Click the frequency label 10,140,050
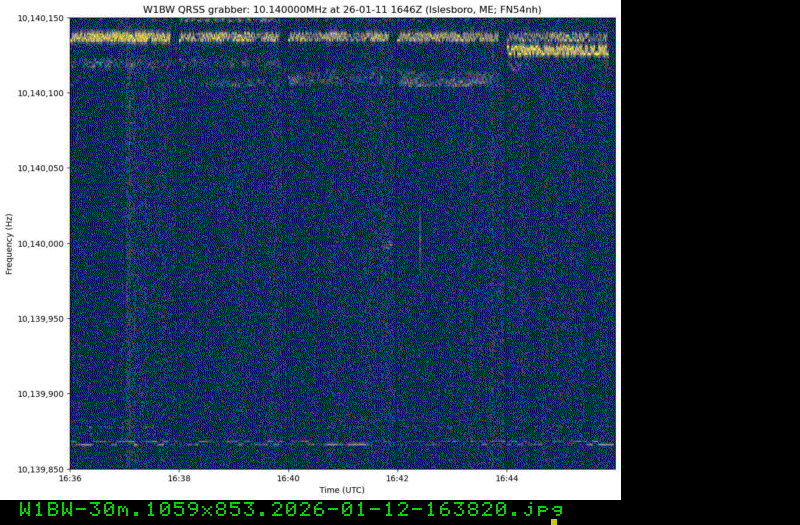 (x=41, y=168)
